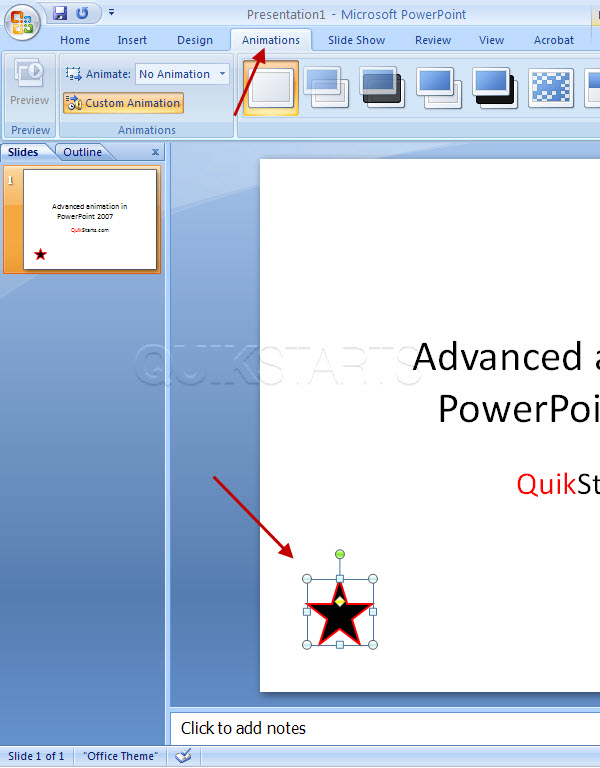Open the Animate No Animation dropdown
600x768 pixels.
[x=182, y=74]
